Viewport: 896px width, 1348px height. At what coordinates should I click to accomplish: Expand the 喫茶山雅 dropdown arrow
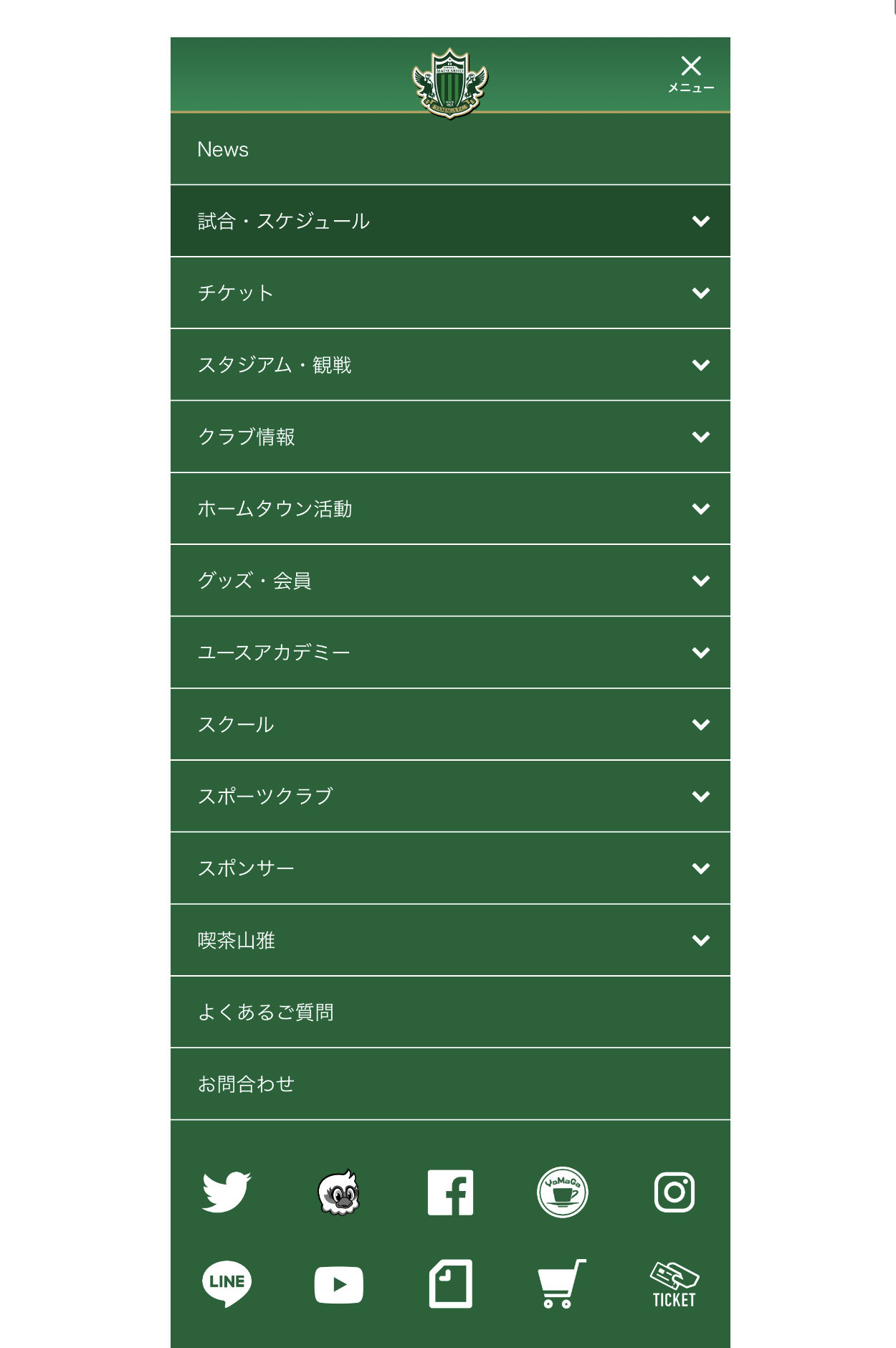pos(701,940)
